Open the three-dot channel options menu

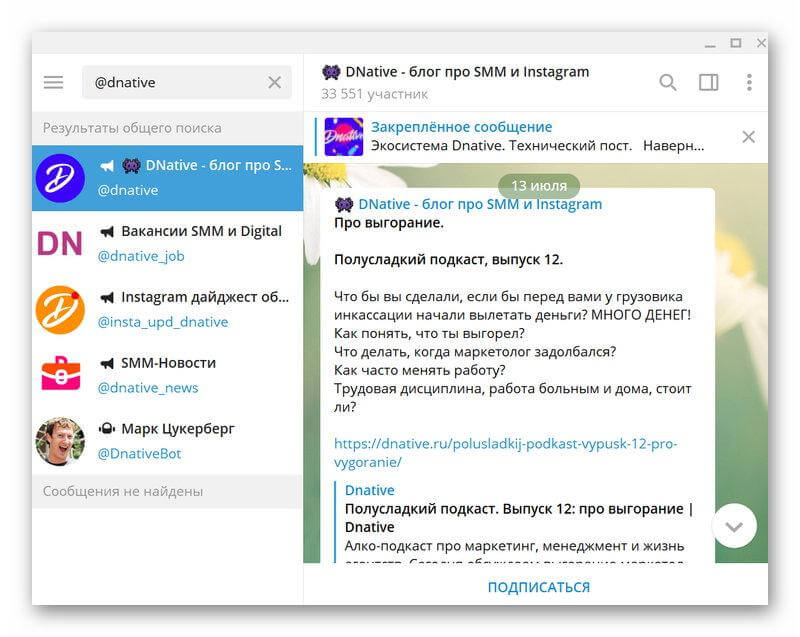(749, 82)
